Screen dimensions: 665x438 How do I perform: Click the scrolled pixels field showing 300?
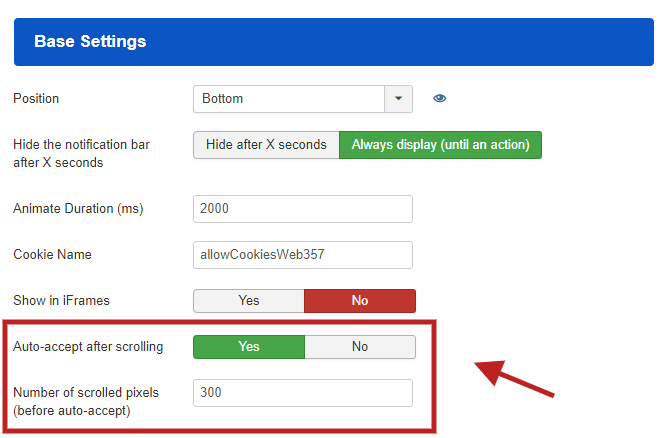tap(303, 393)
